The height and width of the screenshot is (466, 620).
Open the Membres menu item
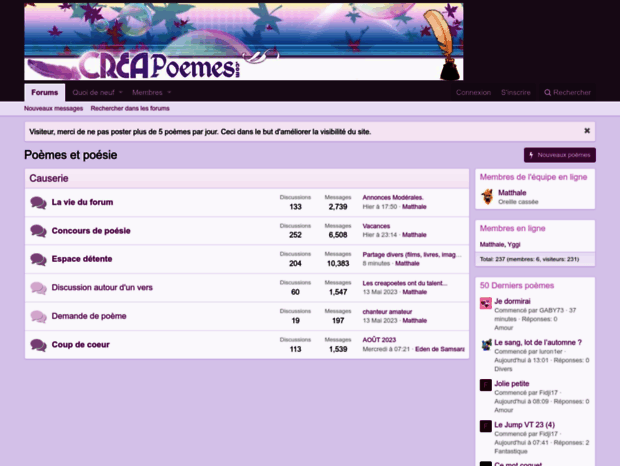[147, 92]
